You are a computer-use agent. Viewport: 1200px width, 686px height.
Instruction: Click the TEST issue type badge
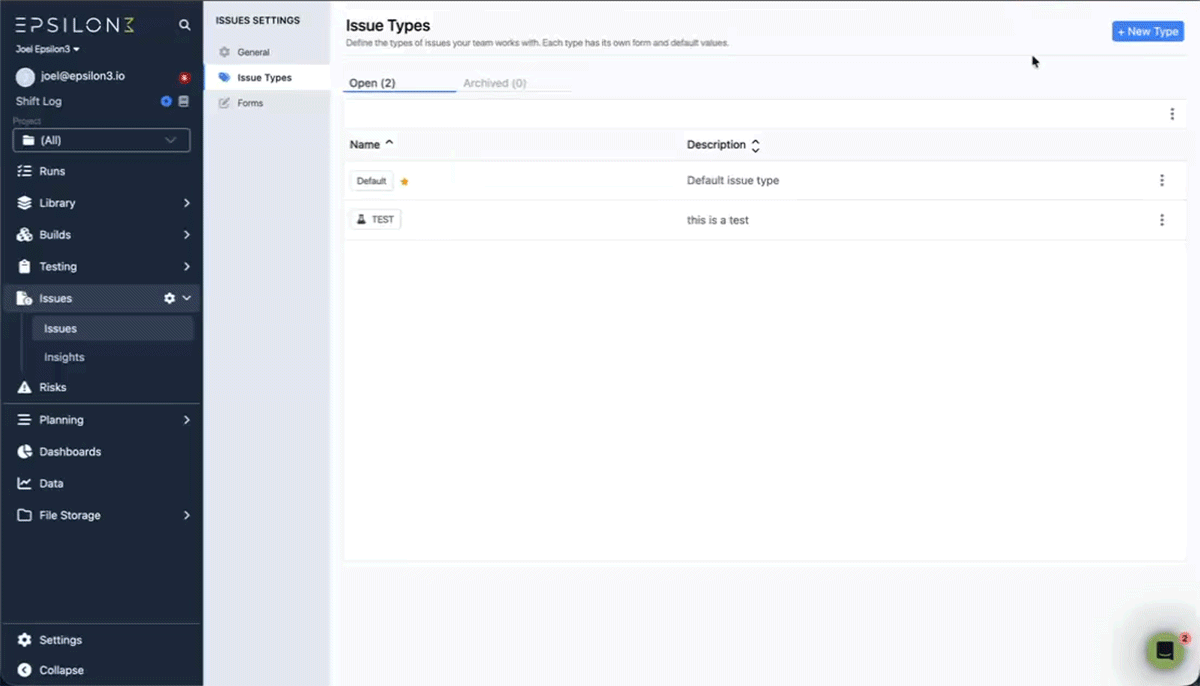375,219
